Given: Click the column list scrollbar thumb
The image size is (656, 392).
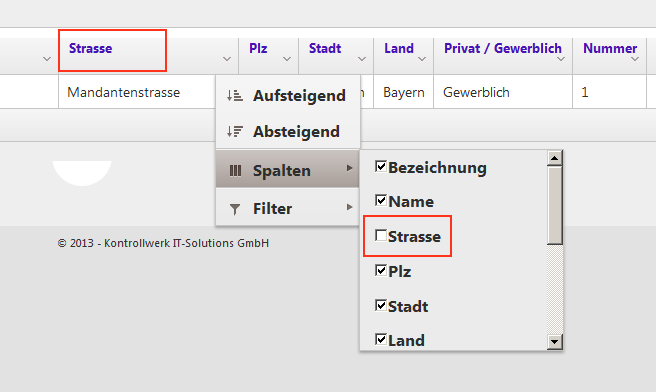Looking at the screenshot, I should point(555,205).
